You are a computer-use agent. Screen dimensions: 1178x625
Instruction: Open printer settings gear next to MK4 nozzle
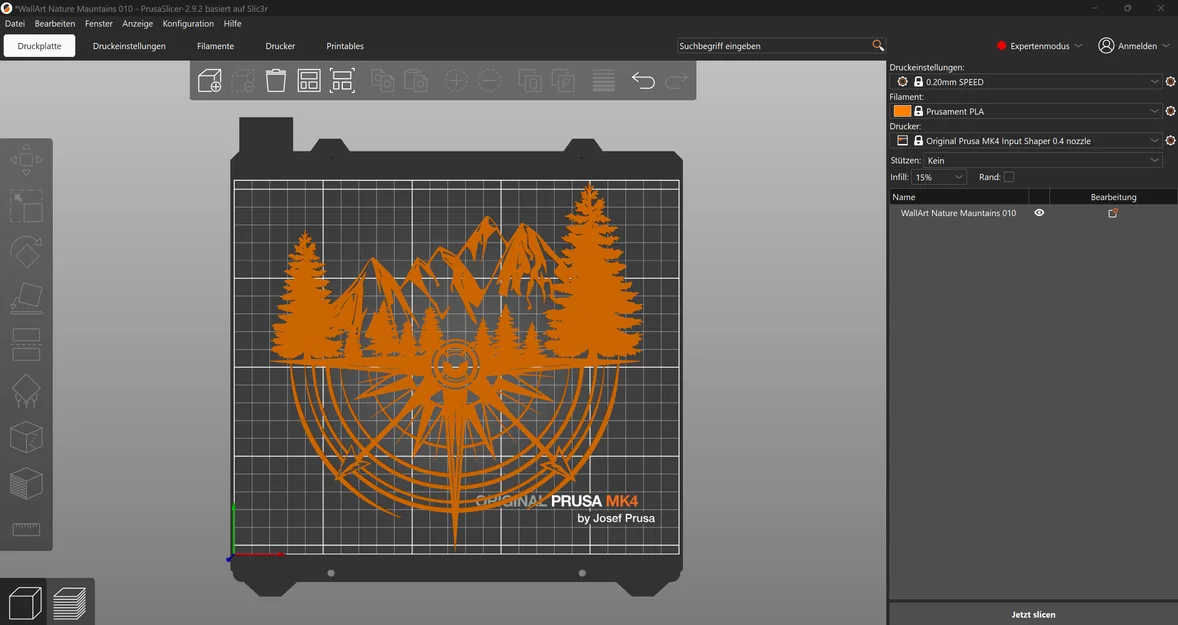coord(1170,140)
